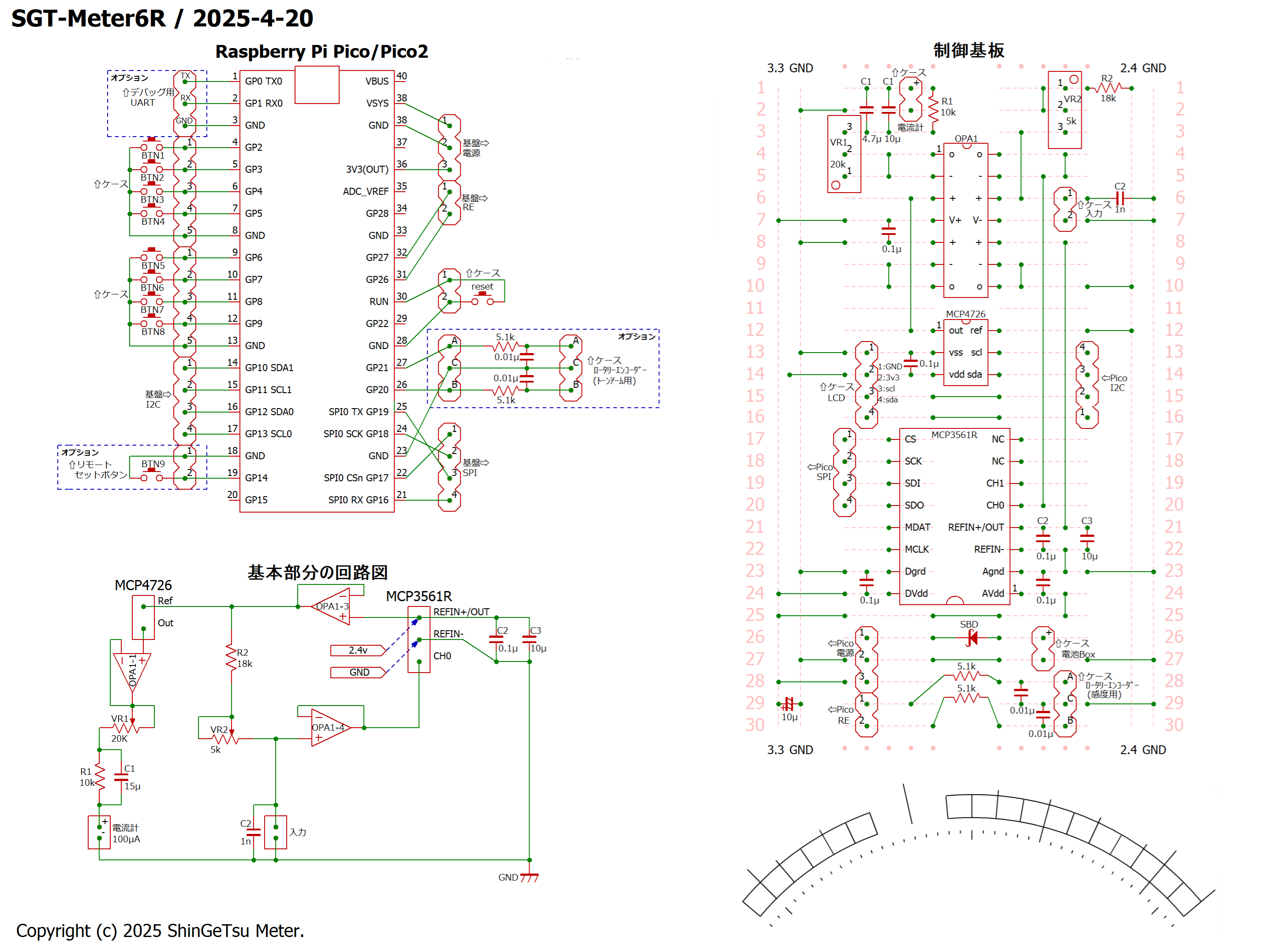Image resolution: width=1270 pixels, height=952 pixels.
Task: Click the R2 18k resistor in basic circuit
Action: pyautogui.click(x=232, y=658)
